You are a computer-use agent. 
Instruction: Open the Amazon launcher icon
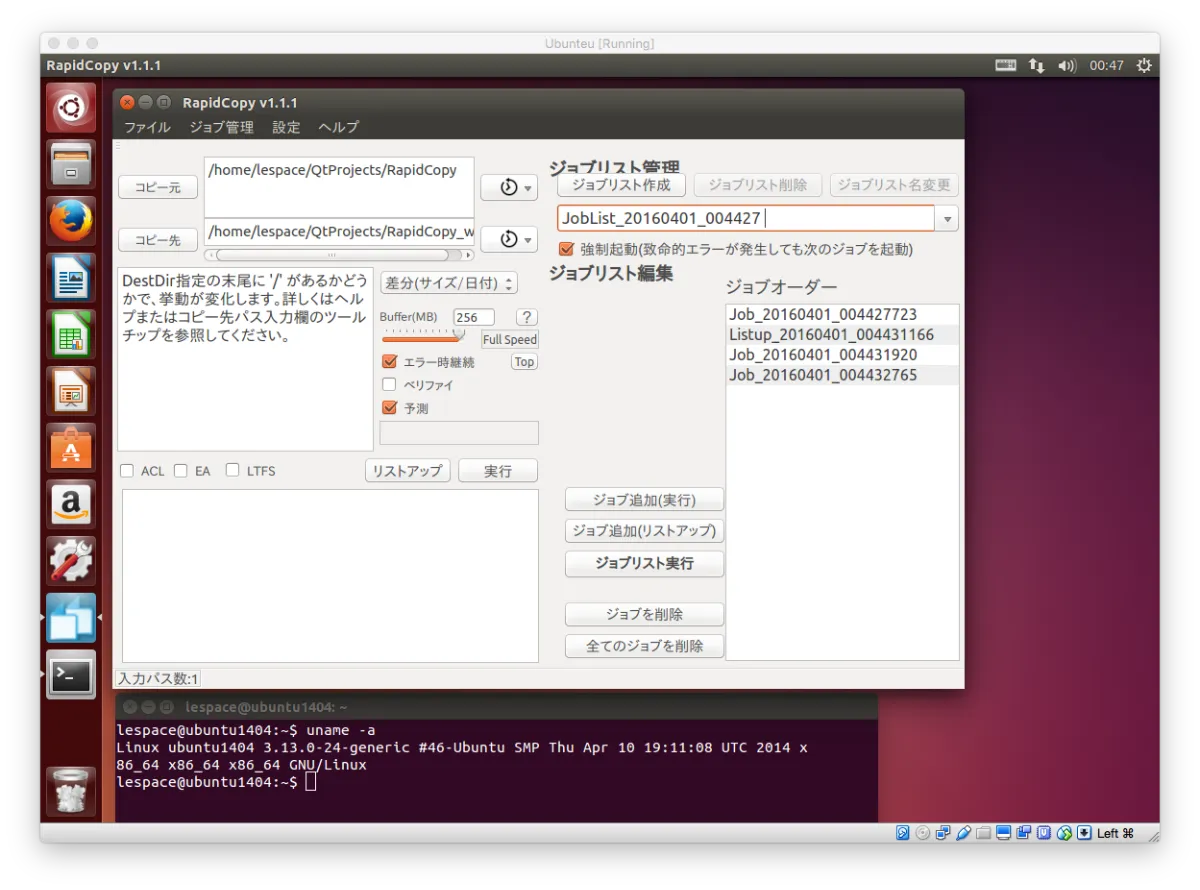70,505
